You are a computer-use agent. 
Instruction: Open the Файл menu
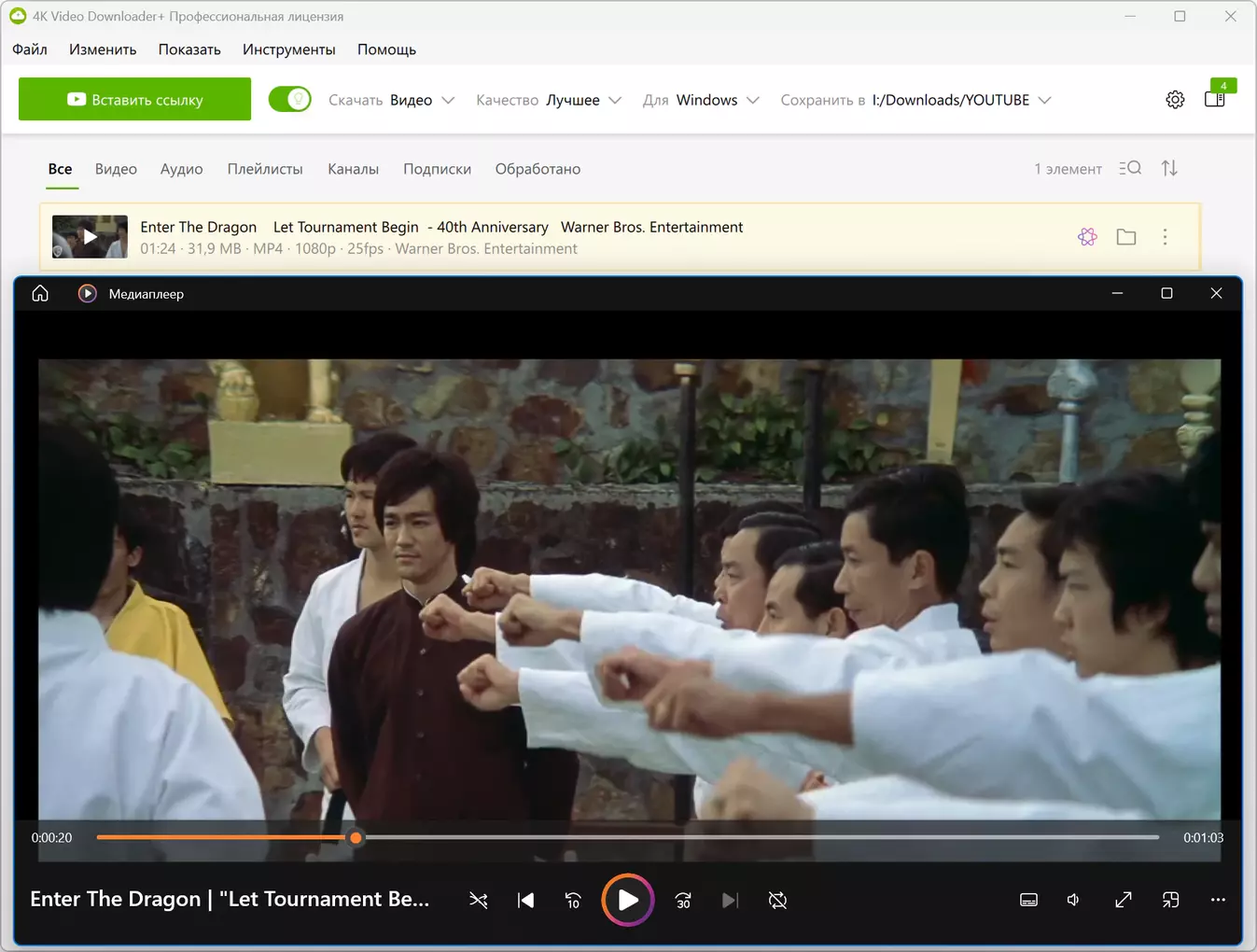pos(30,49)
